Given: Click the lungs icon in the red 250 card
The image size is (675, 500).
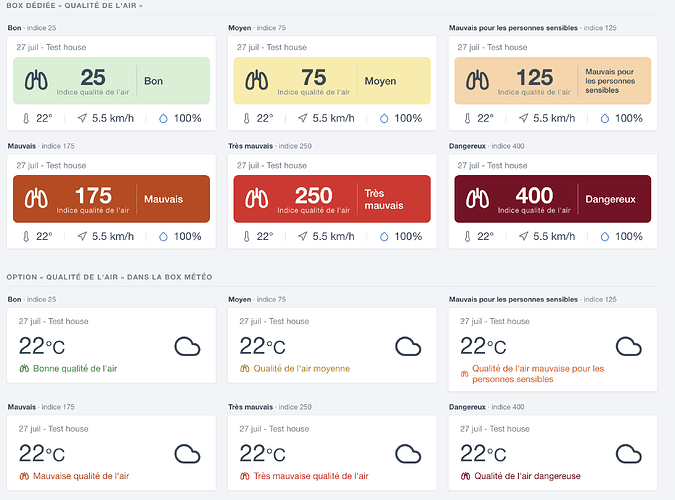Looking at the screenshot, I should pyautogui.click(x=257, y=199).
